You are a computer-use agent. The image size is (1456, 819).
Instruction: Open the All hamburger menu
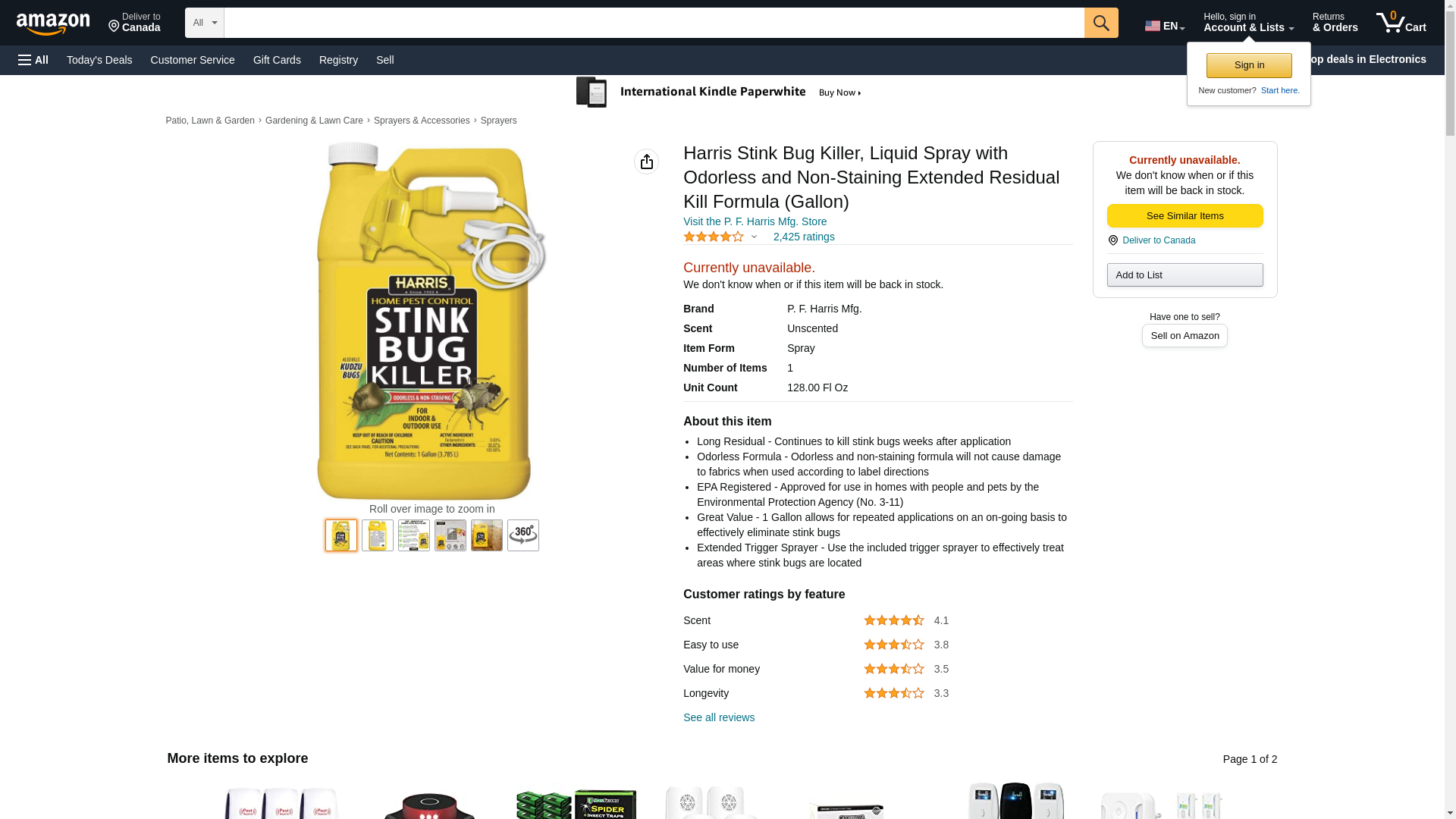coord(33,60)
